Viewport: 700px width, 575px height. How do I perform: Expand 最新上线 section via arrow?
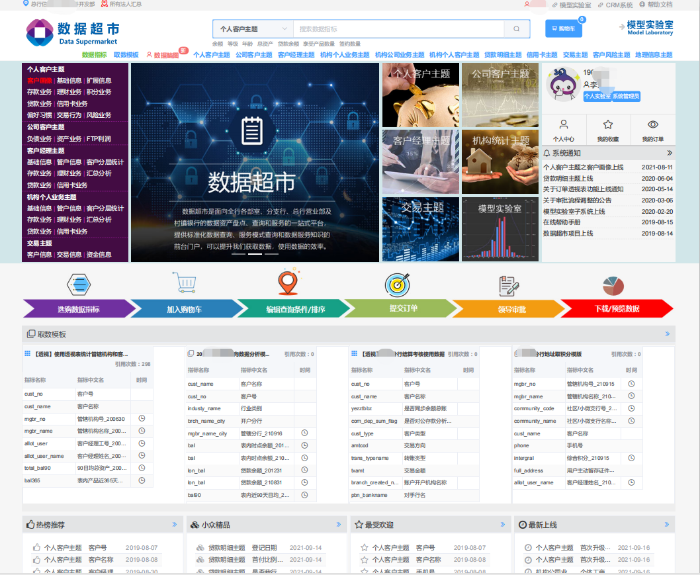(667, 525)
